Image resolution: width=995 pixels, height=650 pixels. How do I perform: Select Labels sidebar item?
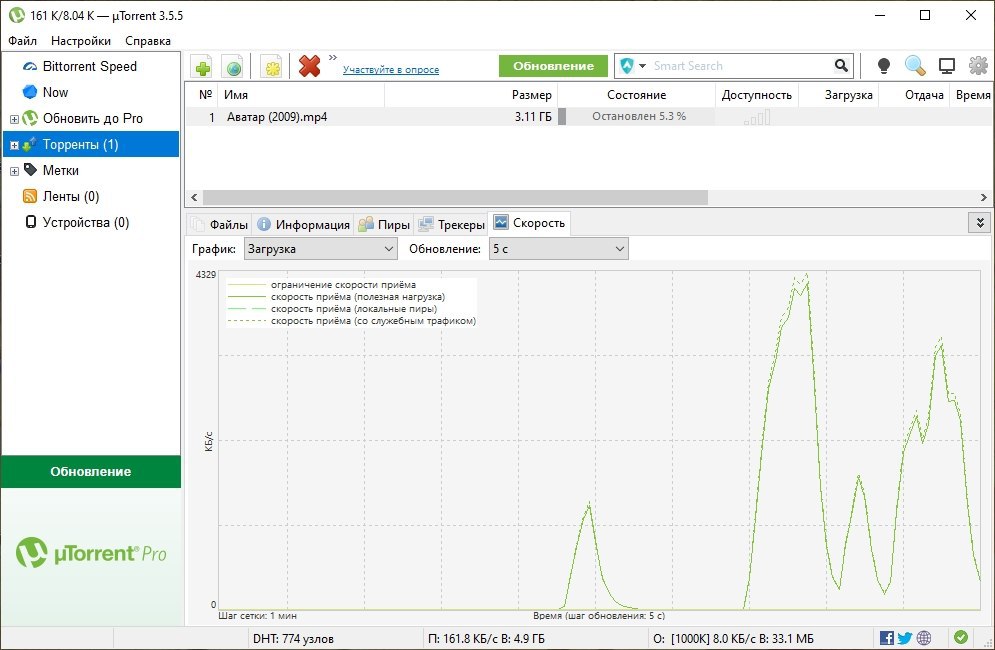[61, 170]
